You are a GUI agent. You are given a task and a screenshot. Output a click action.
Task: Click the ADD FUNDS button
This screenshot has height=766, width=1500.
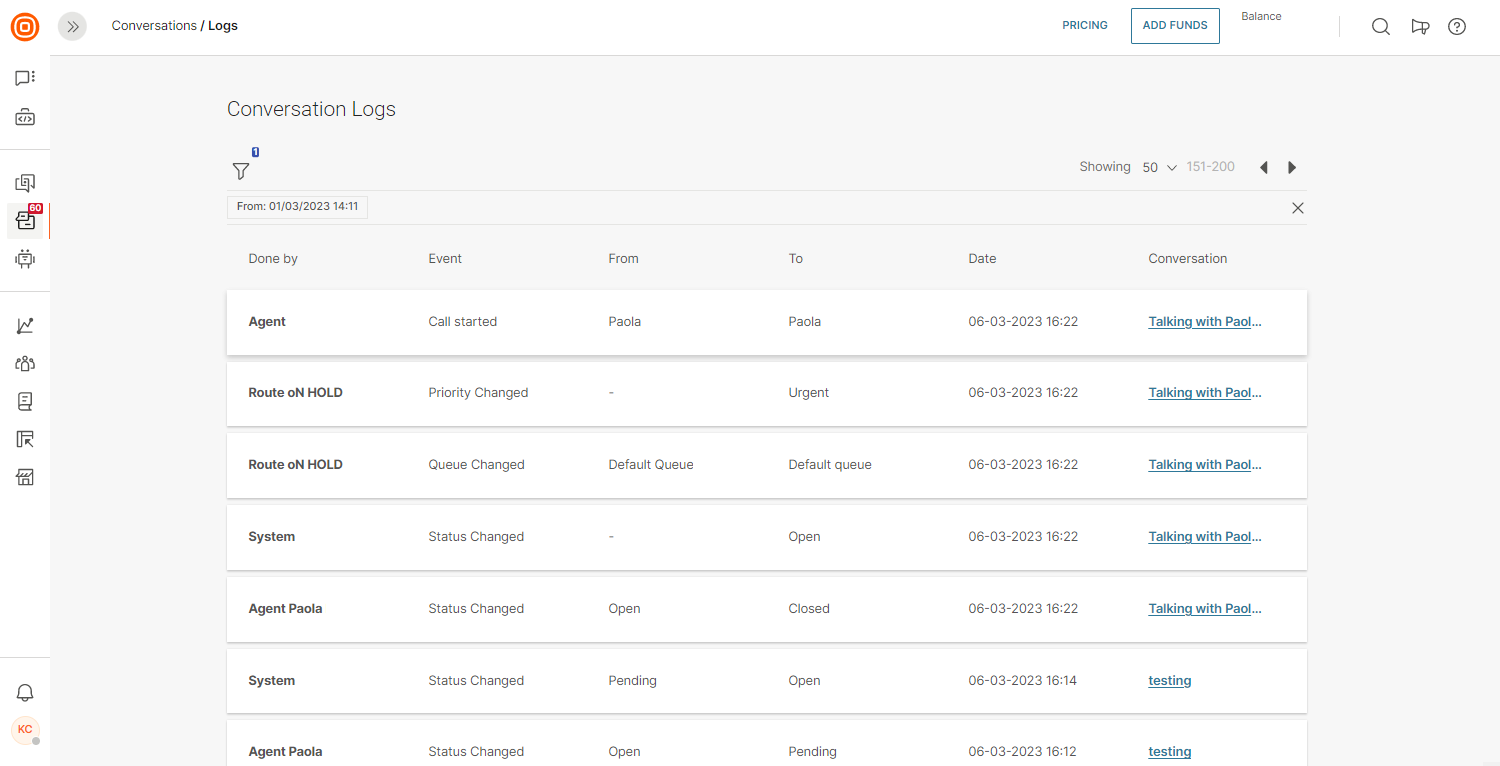pos(1175,26)
